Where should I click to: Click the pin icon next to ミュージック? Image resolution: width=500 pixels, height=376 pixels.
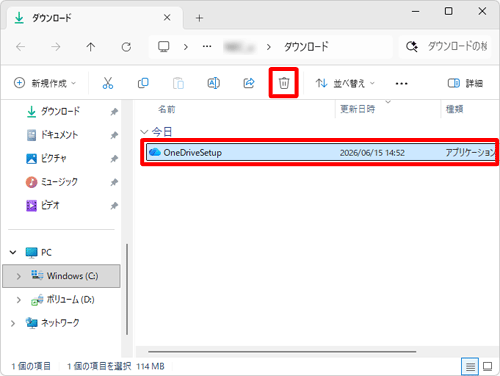point(114,182)
